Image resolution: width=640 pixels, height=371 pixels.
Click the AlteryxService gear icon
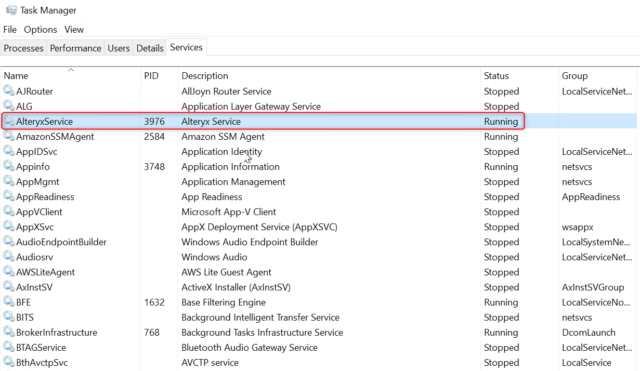click(9, 121)
